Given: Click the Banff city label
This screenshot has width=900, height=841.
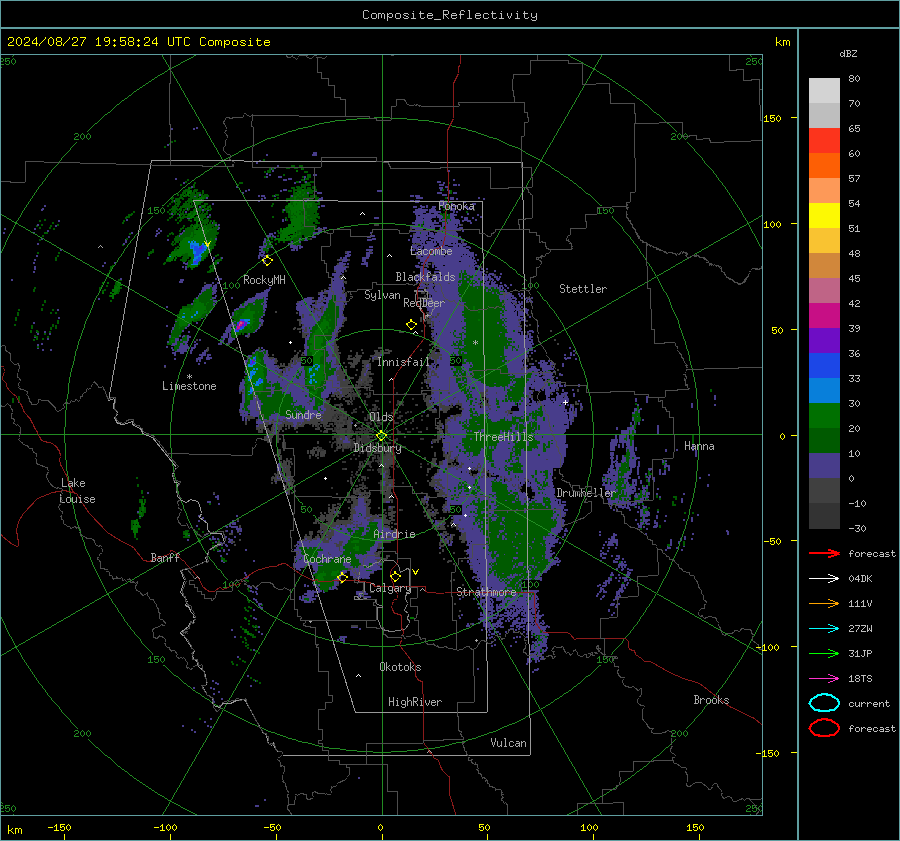Looking at the screenshot, I should click(x=165, y=557).
